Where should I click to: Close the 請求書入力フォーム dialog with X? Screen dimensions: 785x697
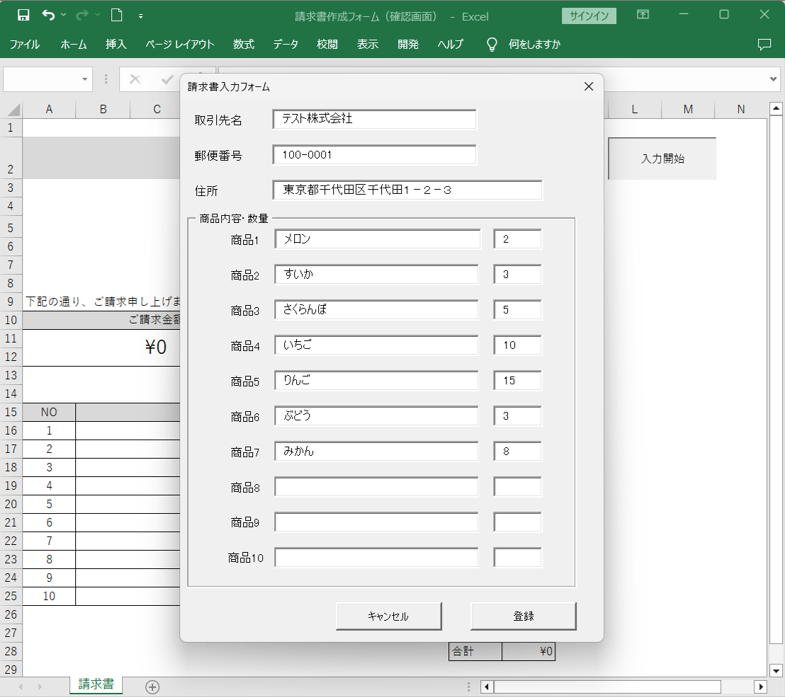pos(588,87)
